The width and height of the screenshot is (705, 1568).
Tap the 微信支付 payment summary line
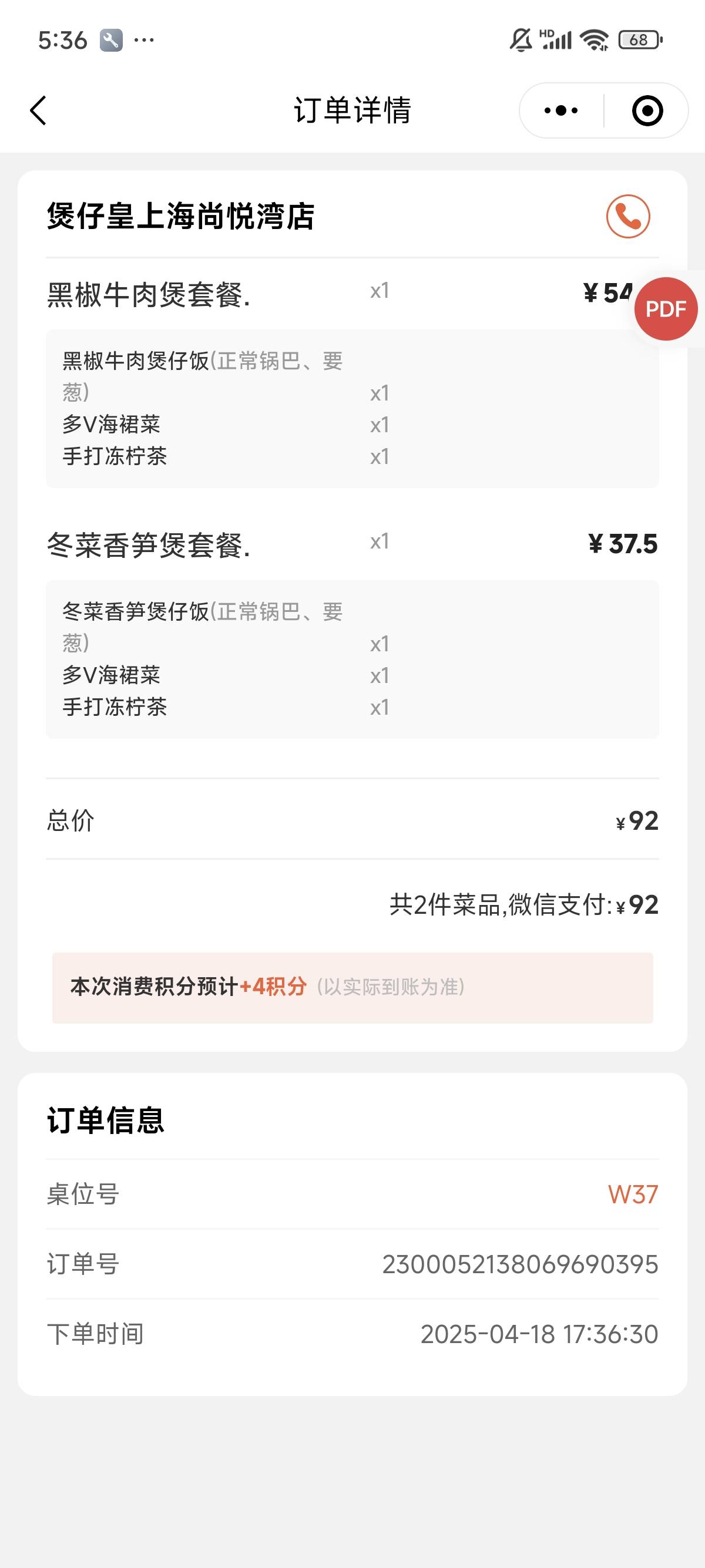(x=523, y=904)
